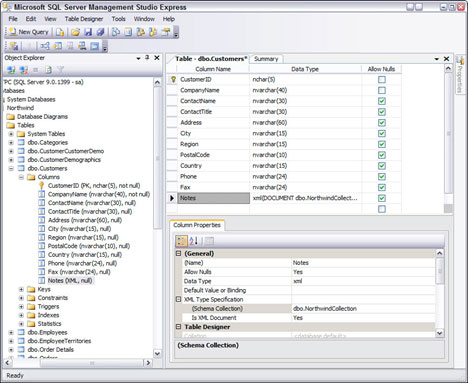Uncheck Allow Nulls for Fax
Viewport: 469px width, 384px height.
point(382,187)
